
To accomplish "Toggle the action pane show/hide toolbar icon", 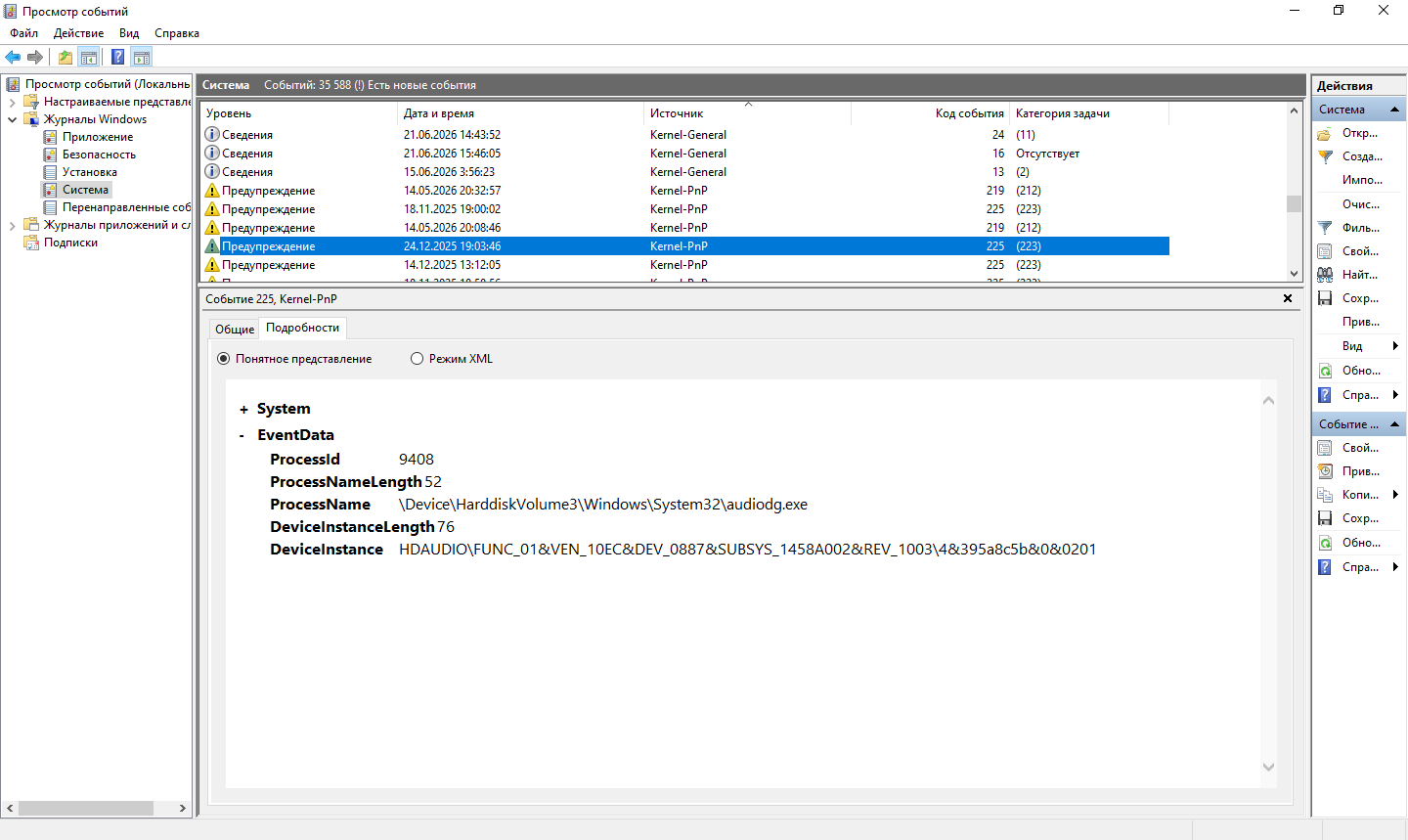I will click(142, 57).
